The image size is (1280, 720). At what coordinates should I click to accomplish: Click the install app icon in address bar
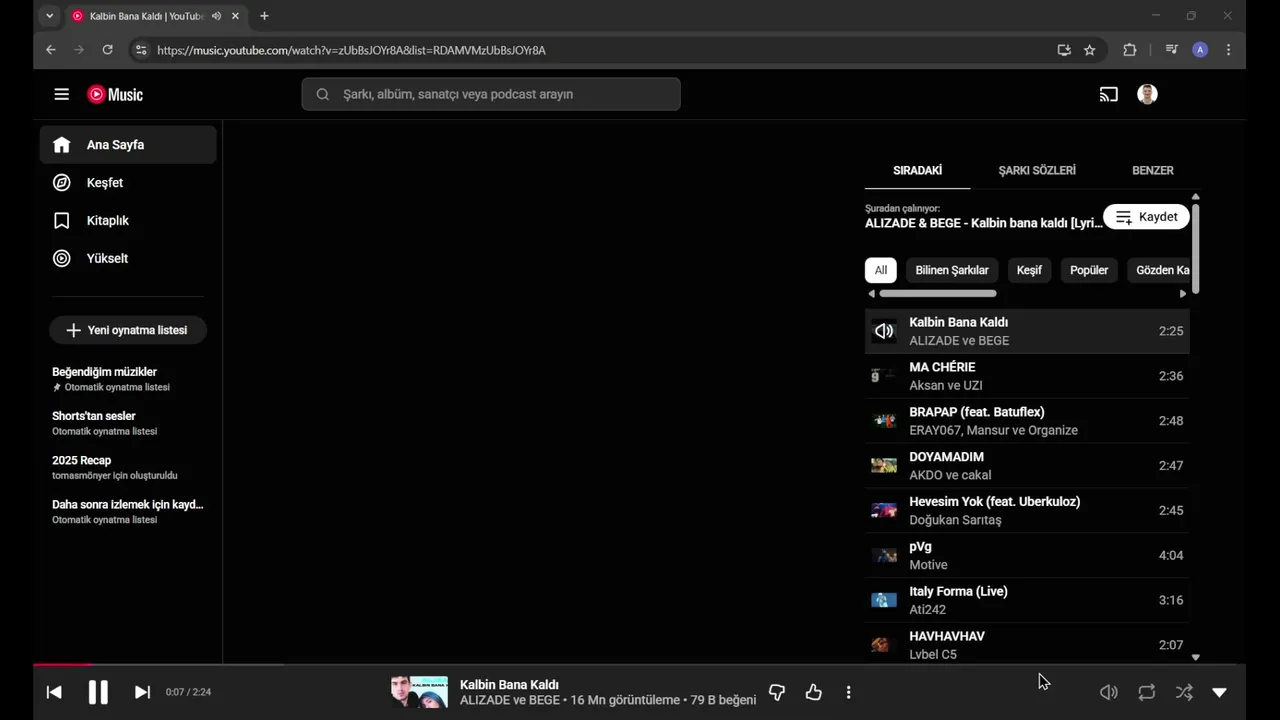(x=1064, y=50)
